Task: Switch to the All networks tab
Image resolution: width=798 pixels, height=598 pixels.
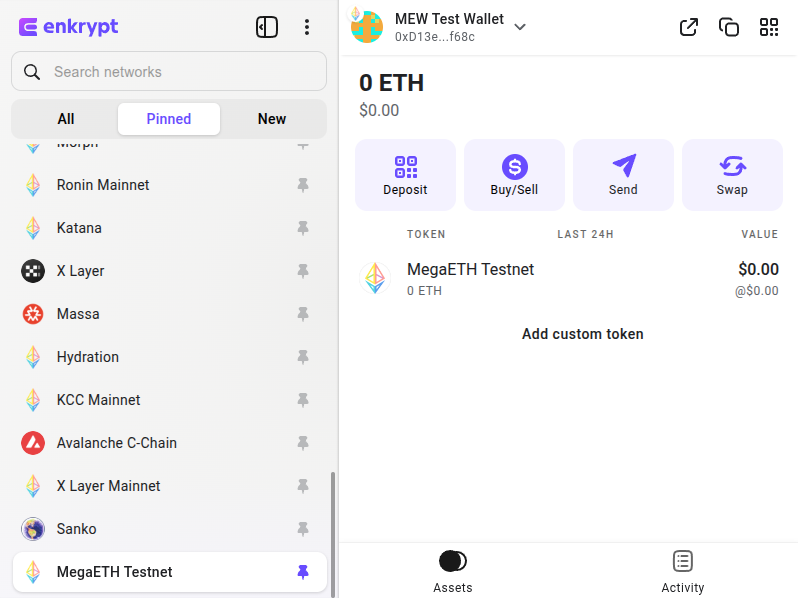Action: [x=66, y=119]
